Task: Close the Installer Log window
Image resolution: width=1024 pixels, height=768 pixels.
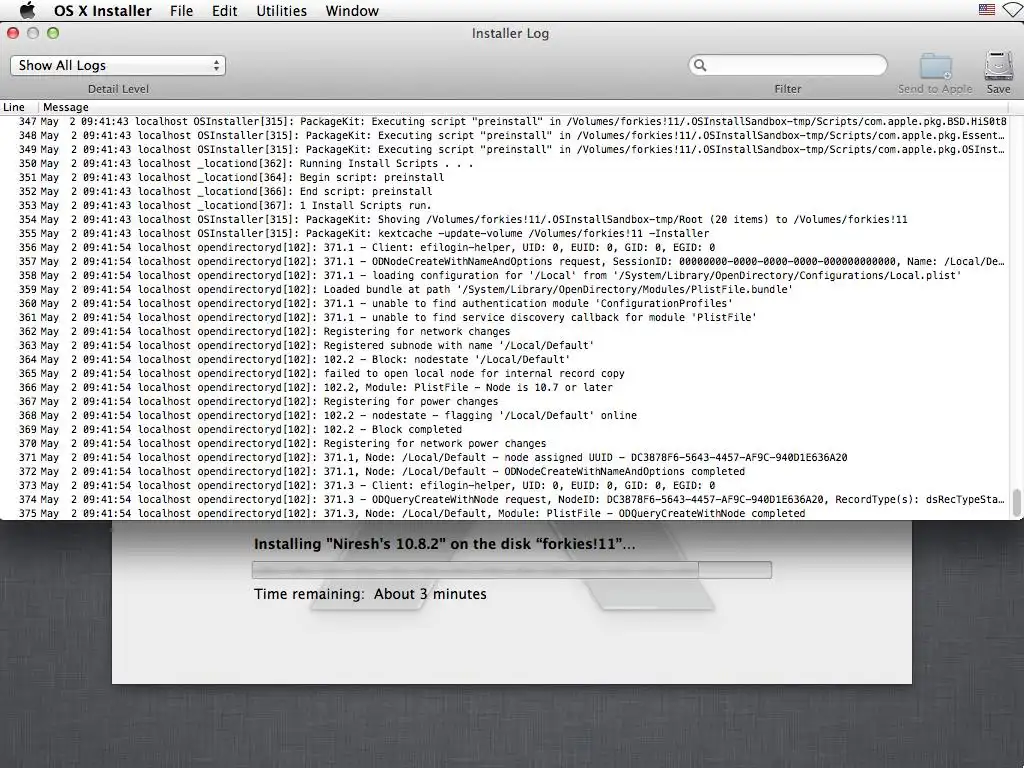Action: coord(13,33)
